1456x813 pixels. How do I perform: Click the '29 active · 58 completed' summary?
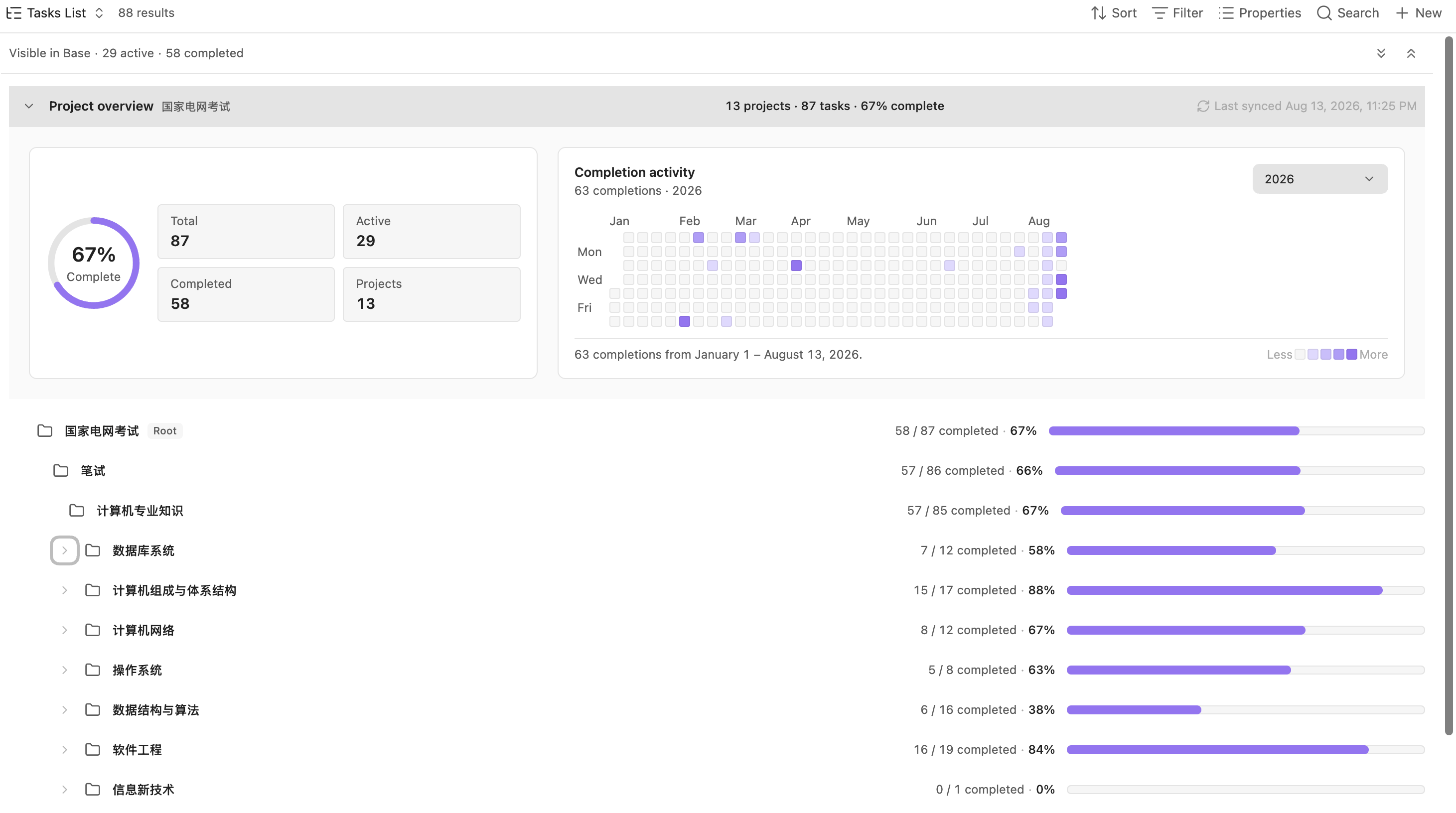point(173,53)
